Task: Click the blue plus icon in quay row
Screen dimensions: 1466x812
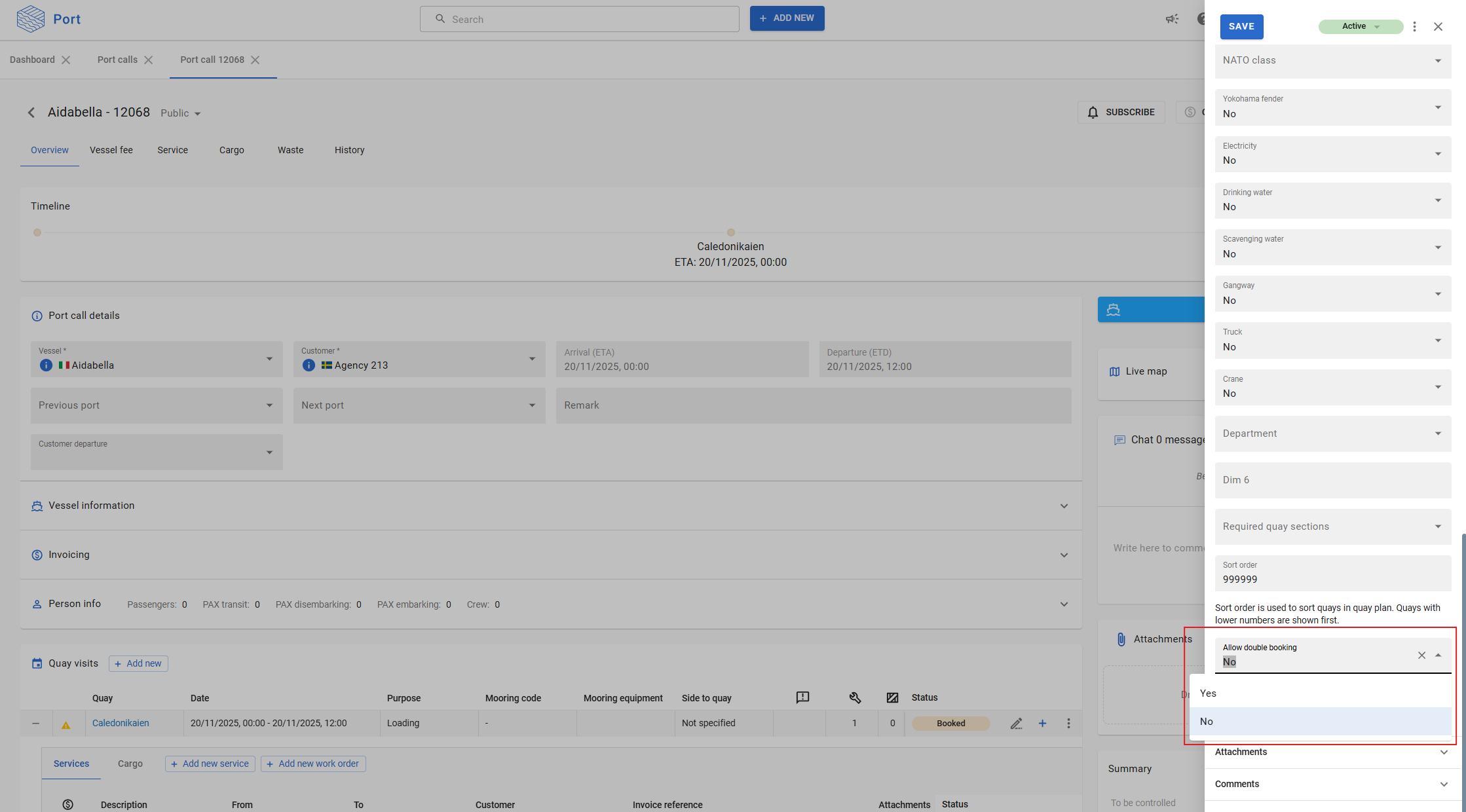Action: (x=1042, y=724)
